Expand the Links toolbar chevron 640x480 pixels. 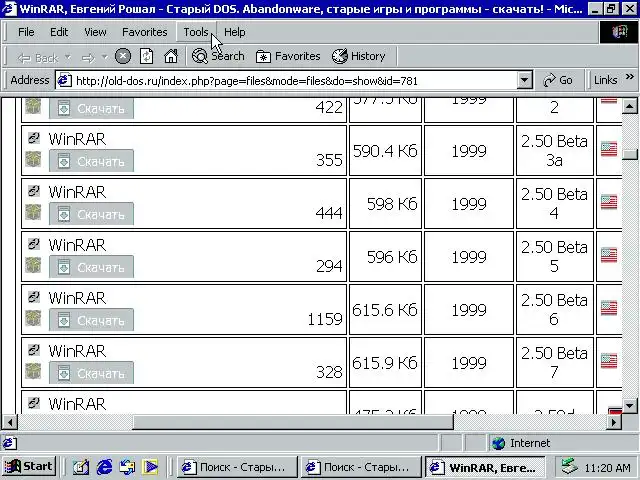coord(630,77)
